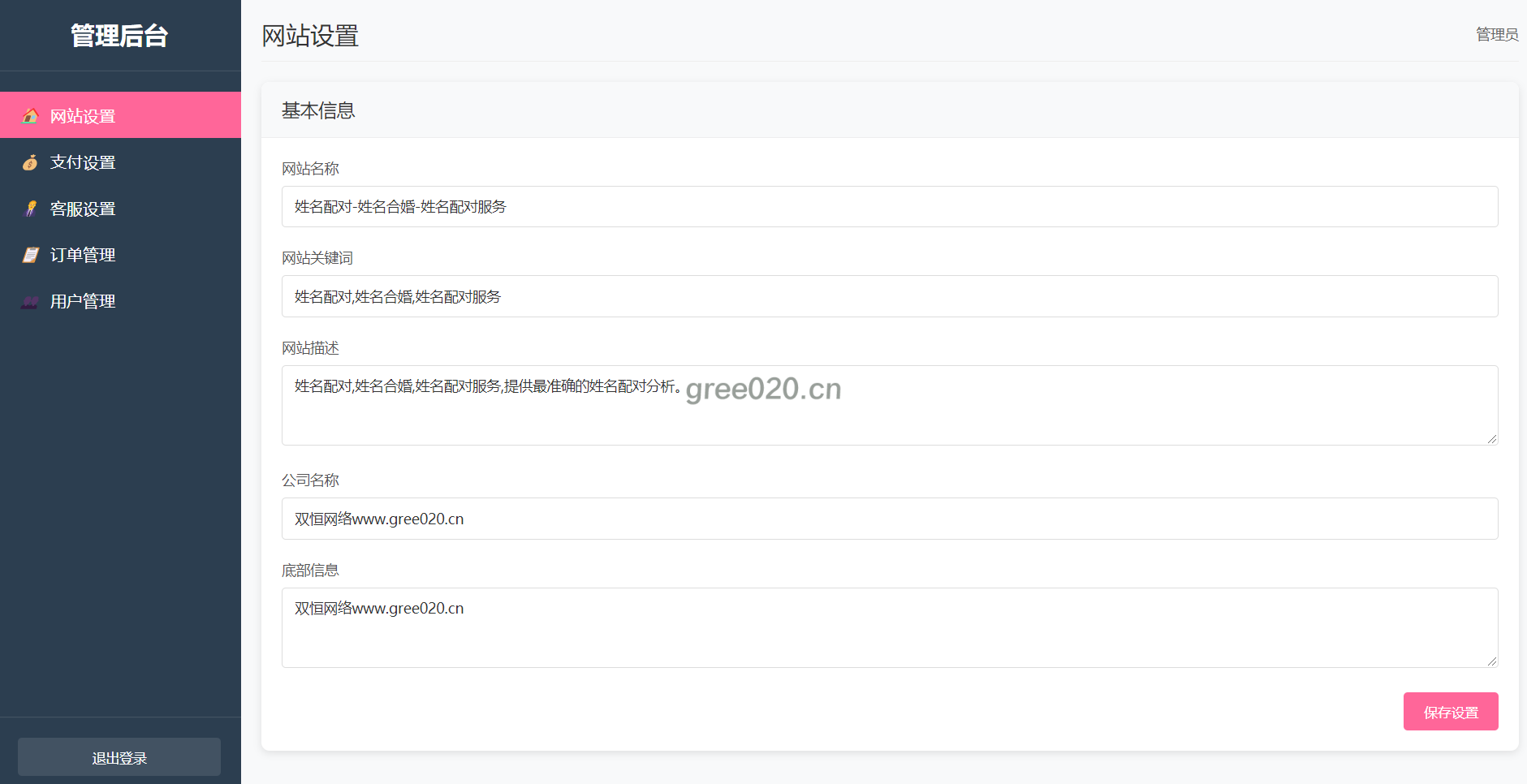Open 订单管理 in the sidebar
The width and height of the screenshot is (1527, 784).
pos(83,255)
